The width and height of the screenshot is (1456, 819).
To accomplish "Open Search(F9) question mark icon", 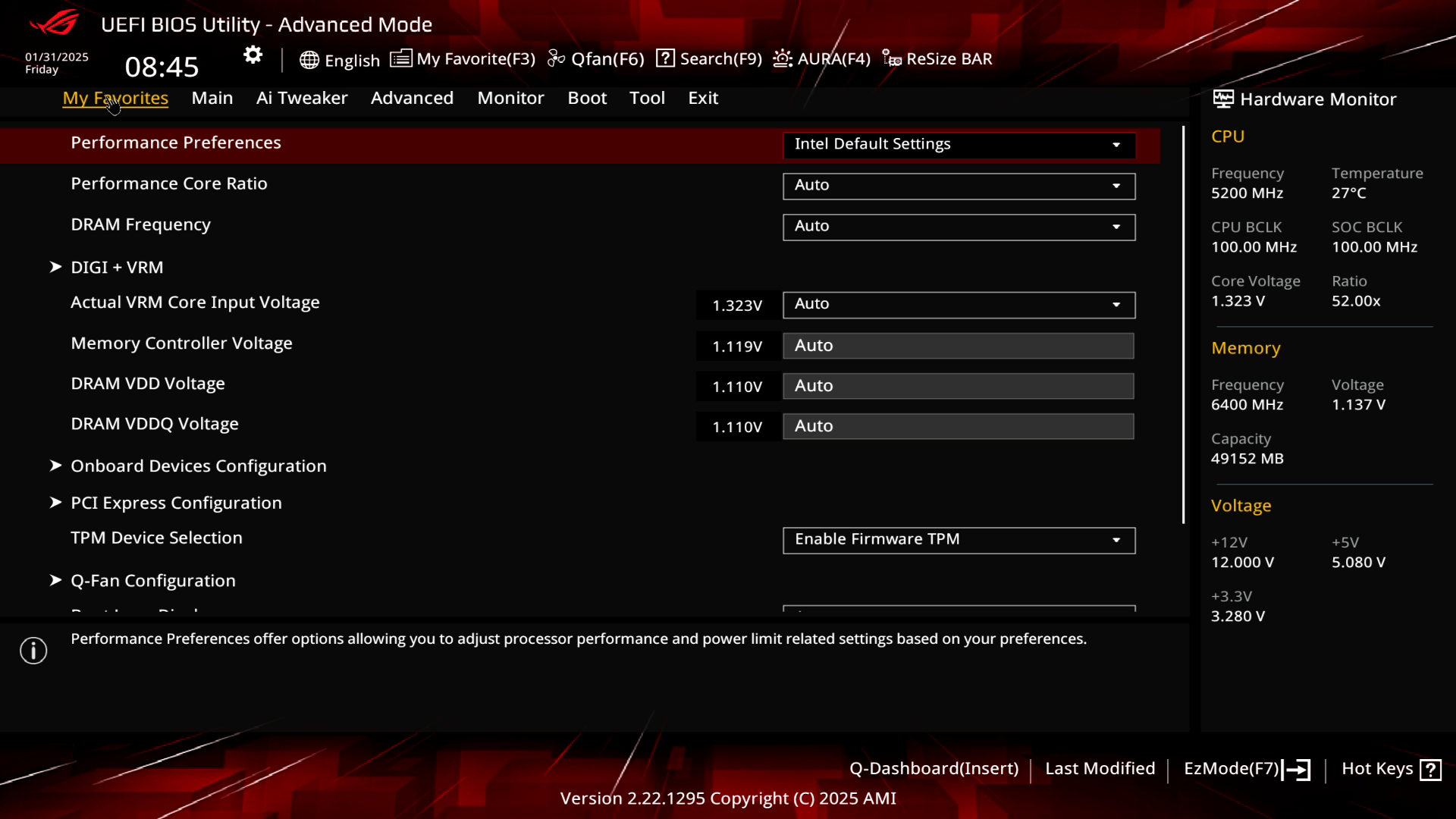I will tap(665, 58).
